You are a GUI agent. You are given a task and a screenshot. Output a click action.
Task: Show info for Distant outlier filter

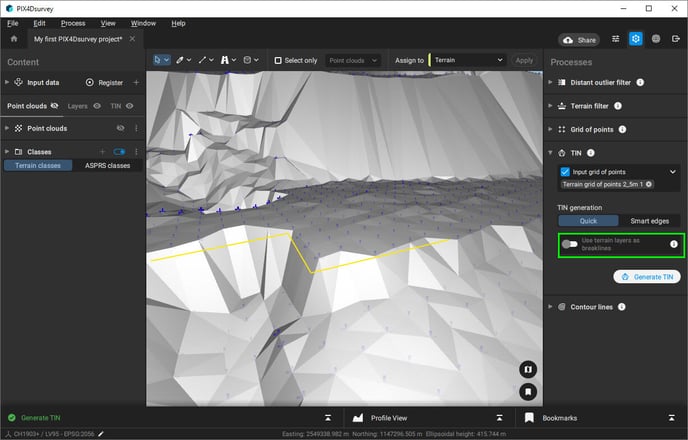pyautogui.click(x=640, y=82)
